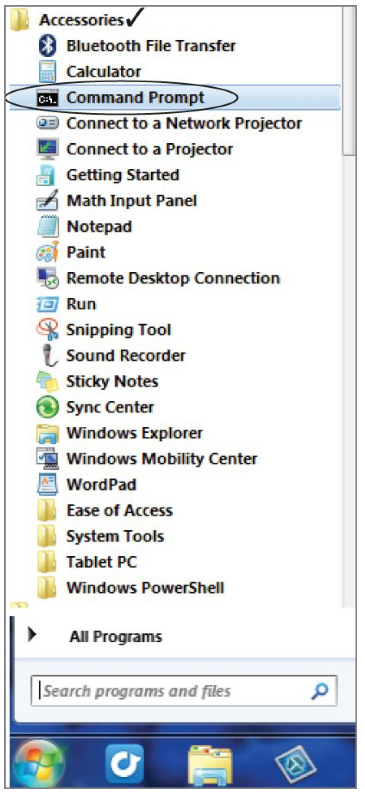Click the Bluetooth File Transfer icon

point(48,46)
